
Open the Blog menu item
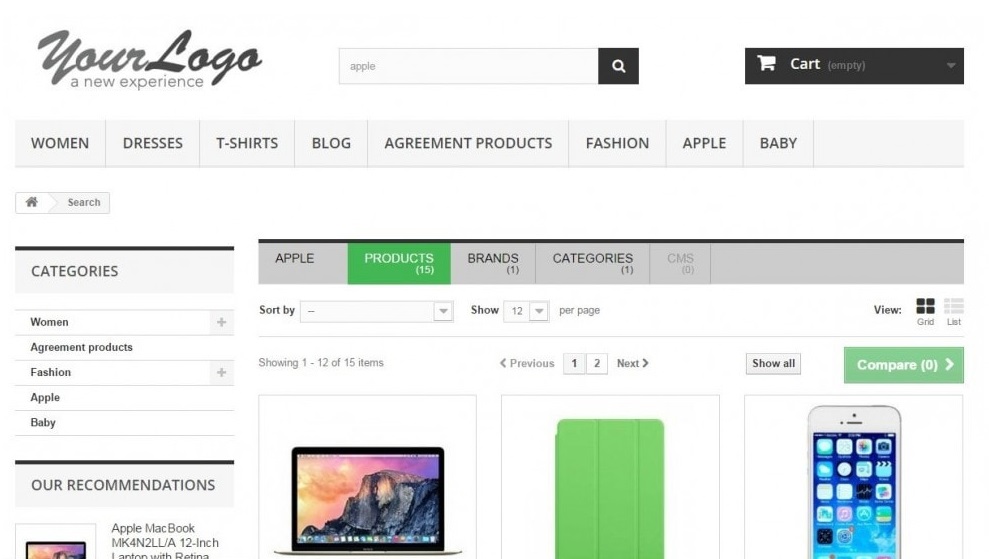coord(331,143)
